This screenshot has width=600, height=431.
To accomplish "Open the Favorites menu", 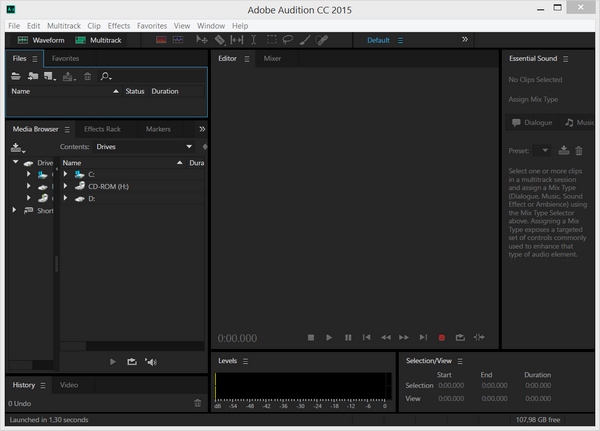I will [x=152, y=26].
